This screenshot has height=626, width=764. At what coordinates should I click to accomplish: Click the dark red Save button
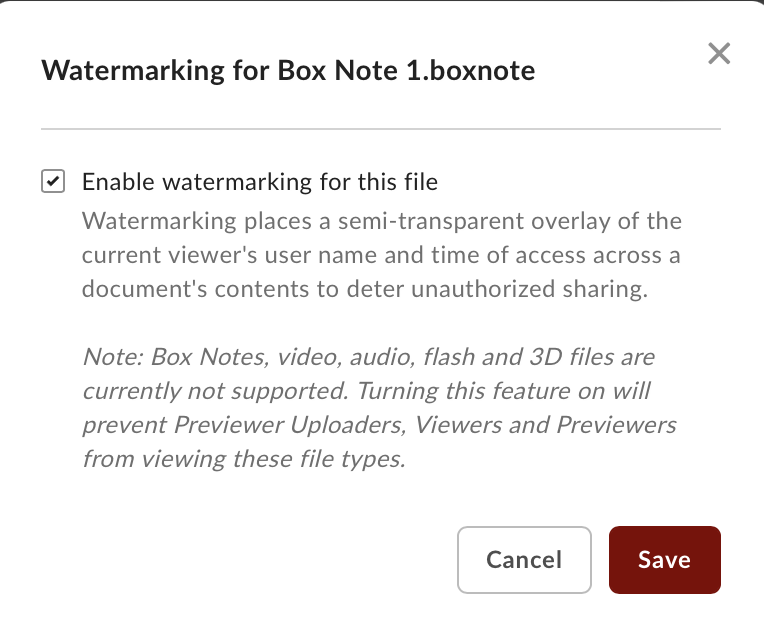coord(664,560)
